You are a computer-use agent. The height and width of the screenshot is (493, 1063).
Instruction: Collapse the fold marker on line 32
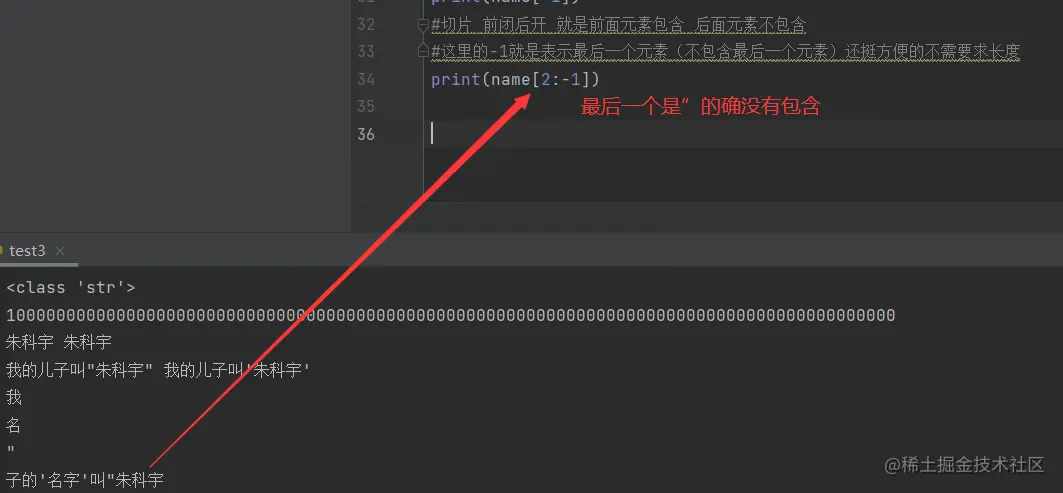424,26
